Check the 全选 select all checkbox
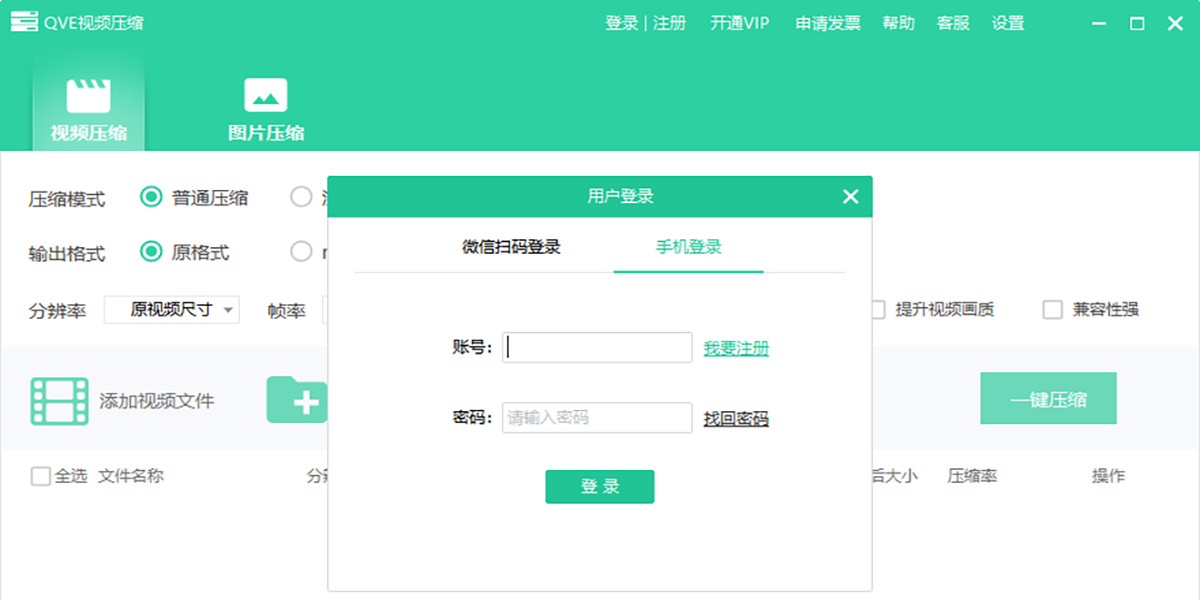1200x600 pixels. coord(41,476)
